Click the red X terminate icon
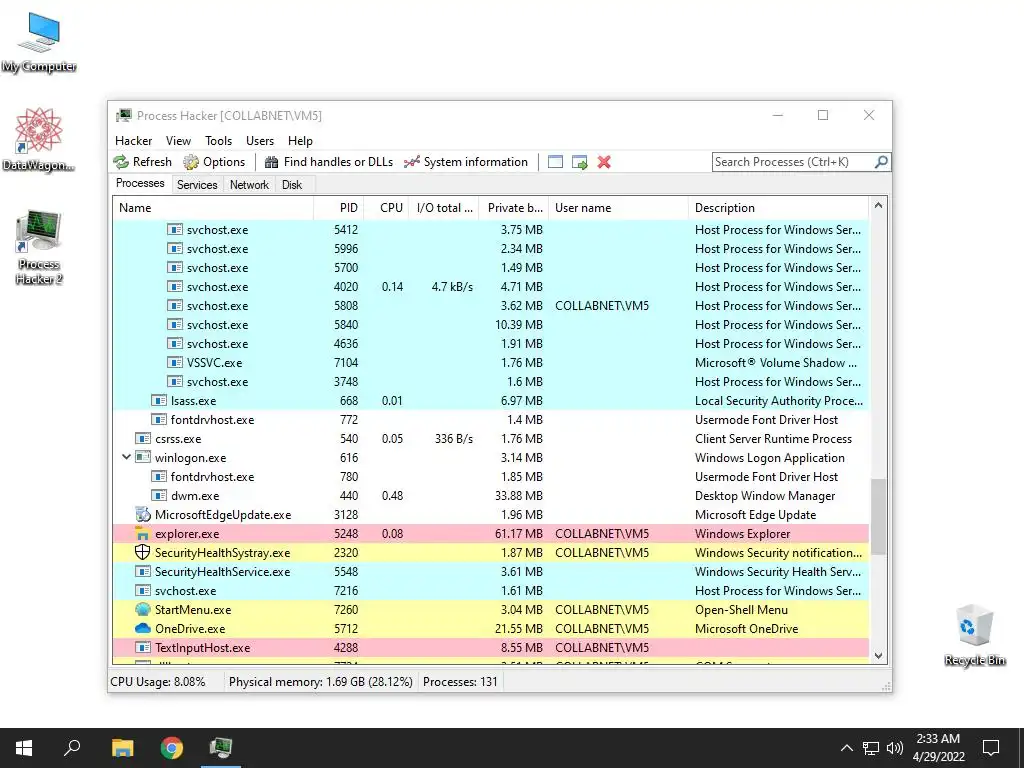The width and height of the screenshot is (1024, 768). pos(604,162)
